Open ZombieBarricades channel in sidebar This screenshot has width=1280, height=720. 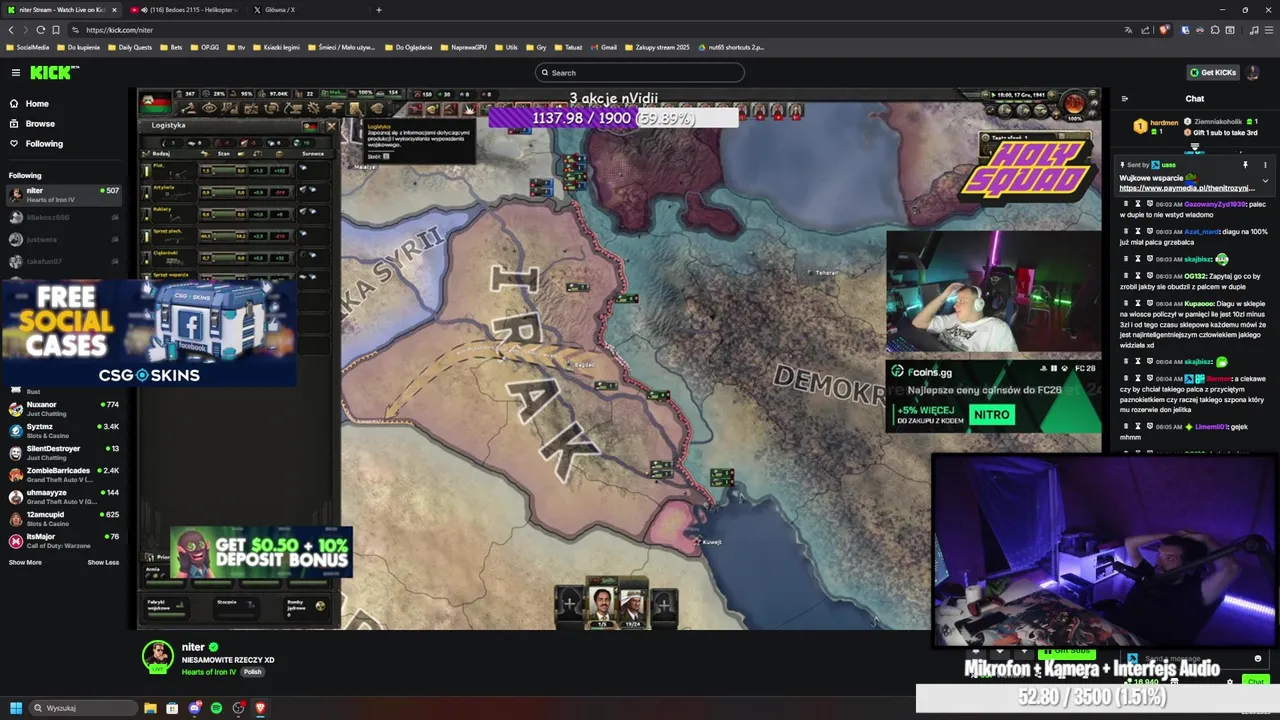click(x=64, y=474)
